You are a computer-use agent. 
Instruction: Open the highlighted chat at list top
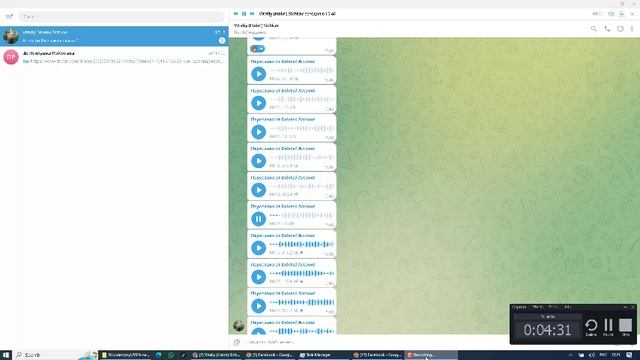(114, 36)
